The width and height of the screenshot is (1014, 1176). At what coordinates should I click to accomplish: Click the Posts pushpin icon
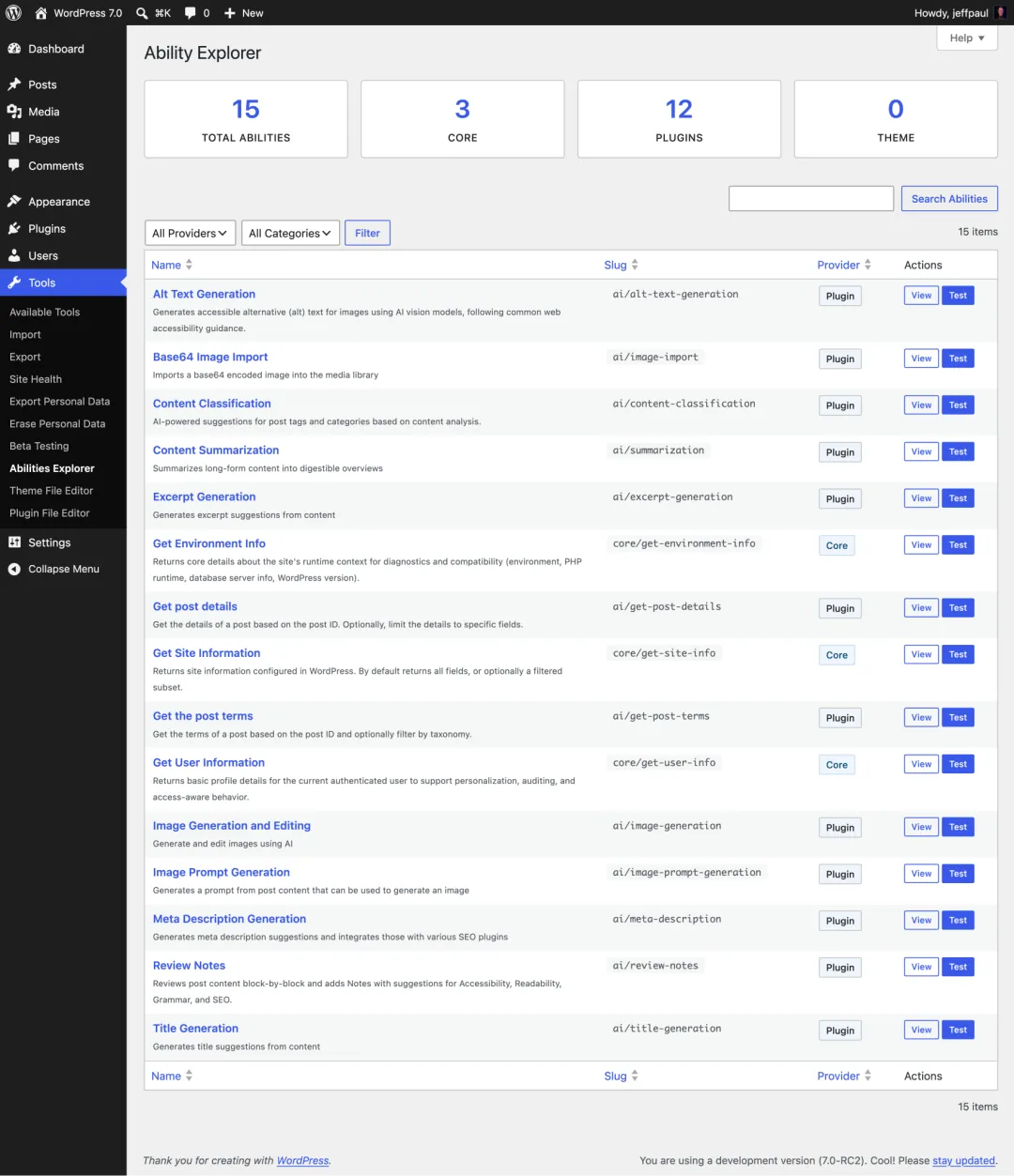click(x=14, y=84)
